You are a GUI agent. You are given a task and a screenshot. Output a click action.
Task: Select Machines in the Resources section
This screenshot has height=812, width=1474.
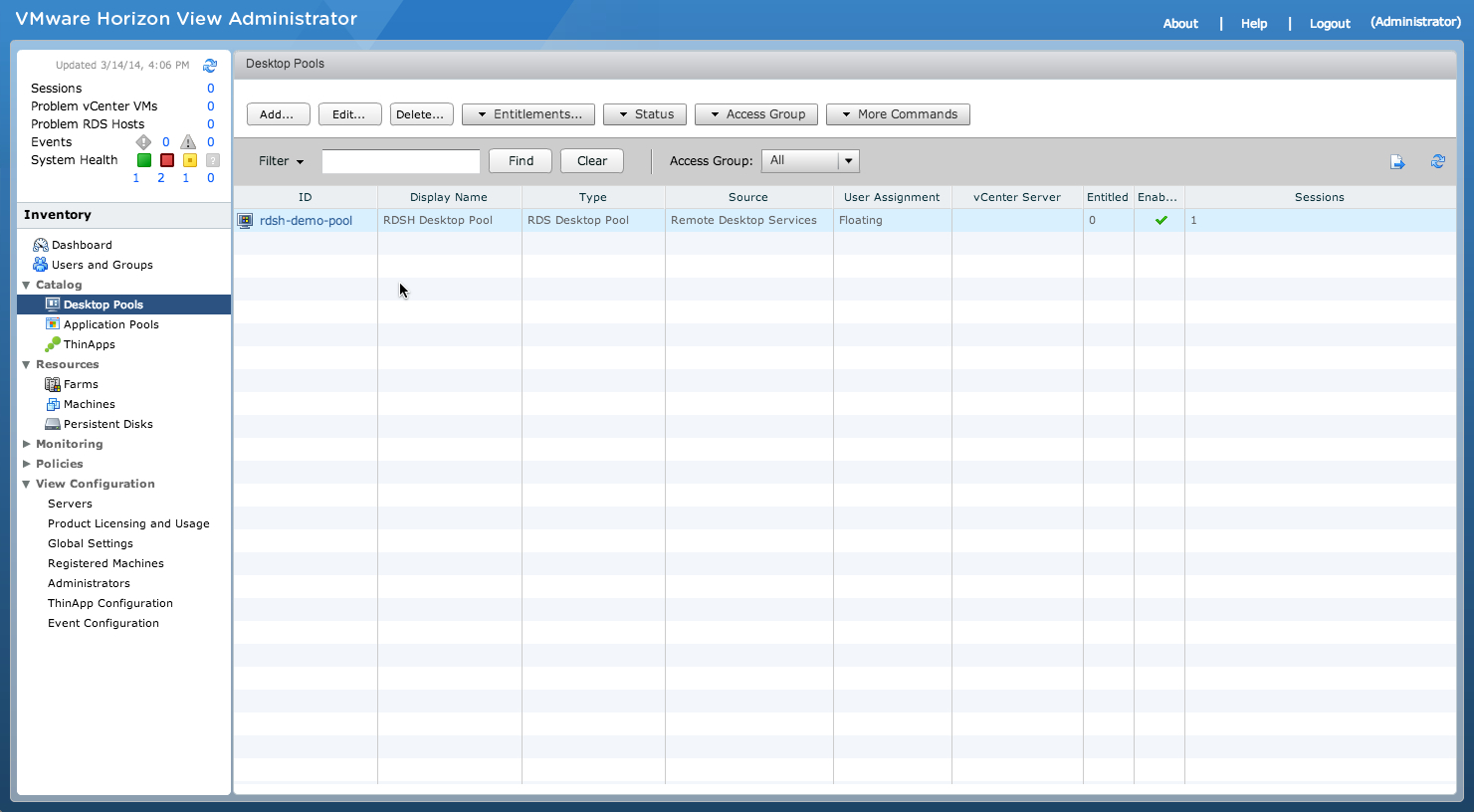coord(89,403)
